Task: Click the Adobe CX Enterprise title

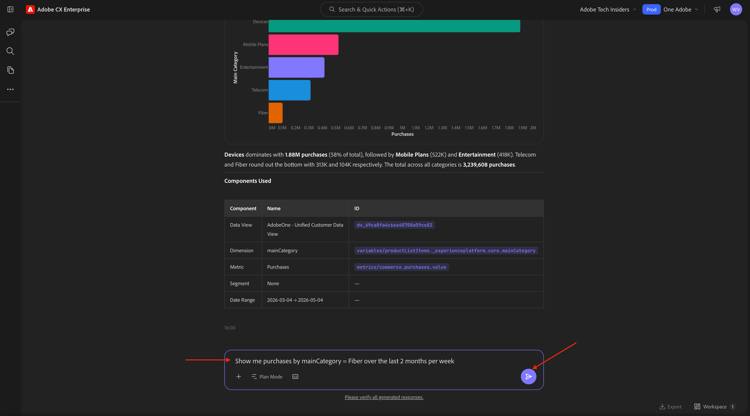Action: click(x=63, y=9)
